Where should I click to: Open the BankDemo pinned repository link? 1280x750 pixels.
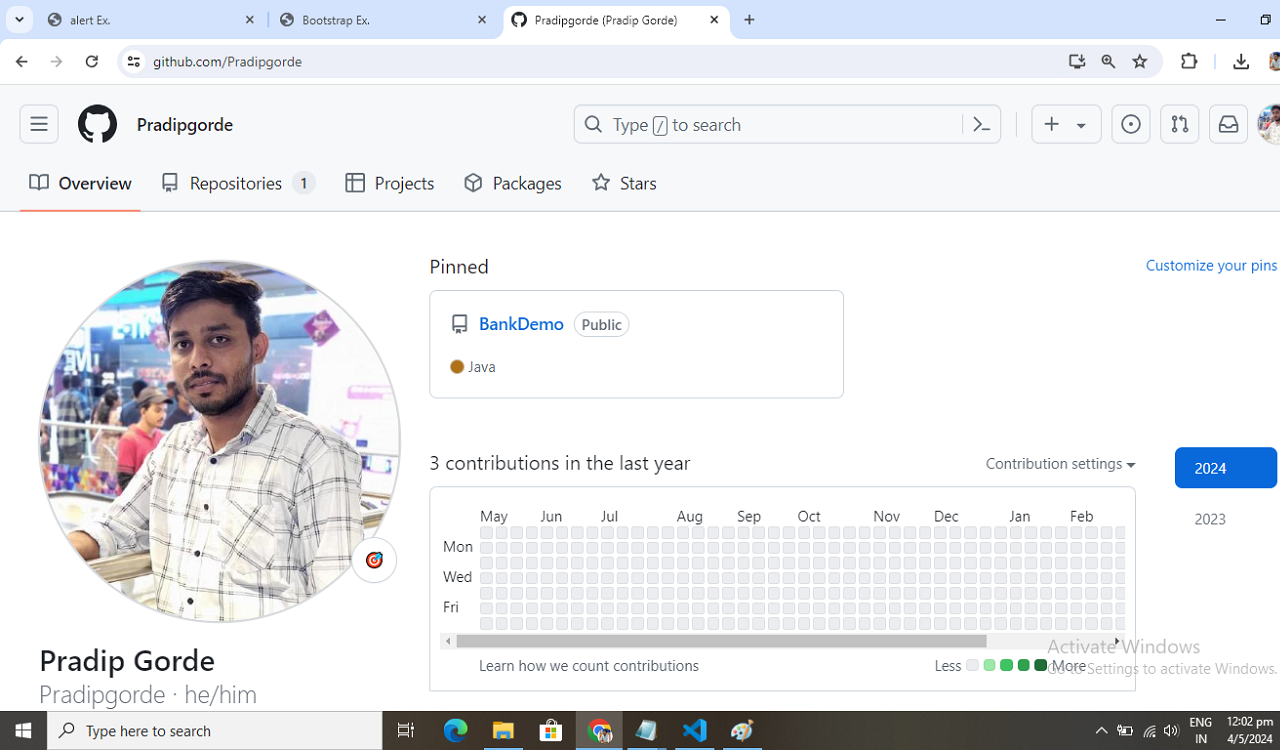point(521,324)
